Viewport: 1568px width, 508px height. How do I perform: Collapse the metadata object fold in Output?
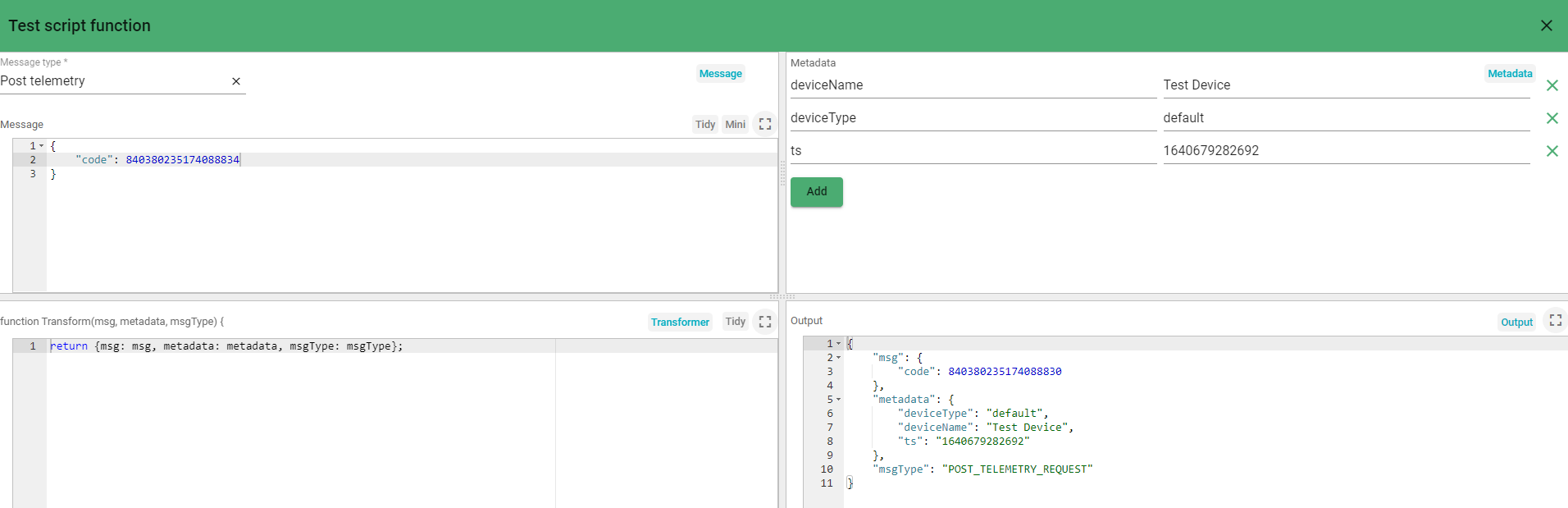pyautogui.click(x=839, y=400)
